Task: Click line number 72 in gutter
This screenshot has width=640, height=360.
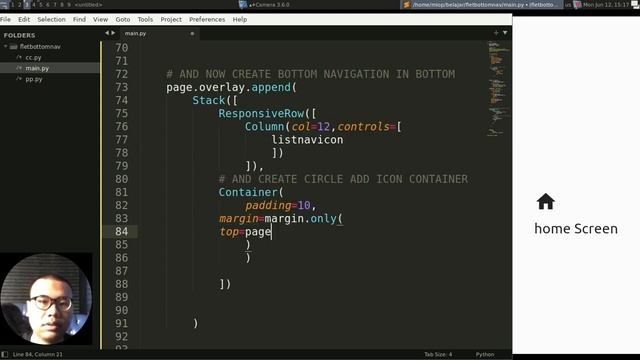Action: (x=122, y=74)
